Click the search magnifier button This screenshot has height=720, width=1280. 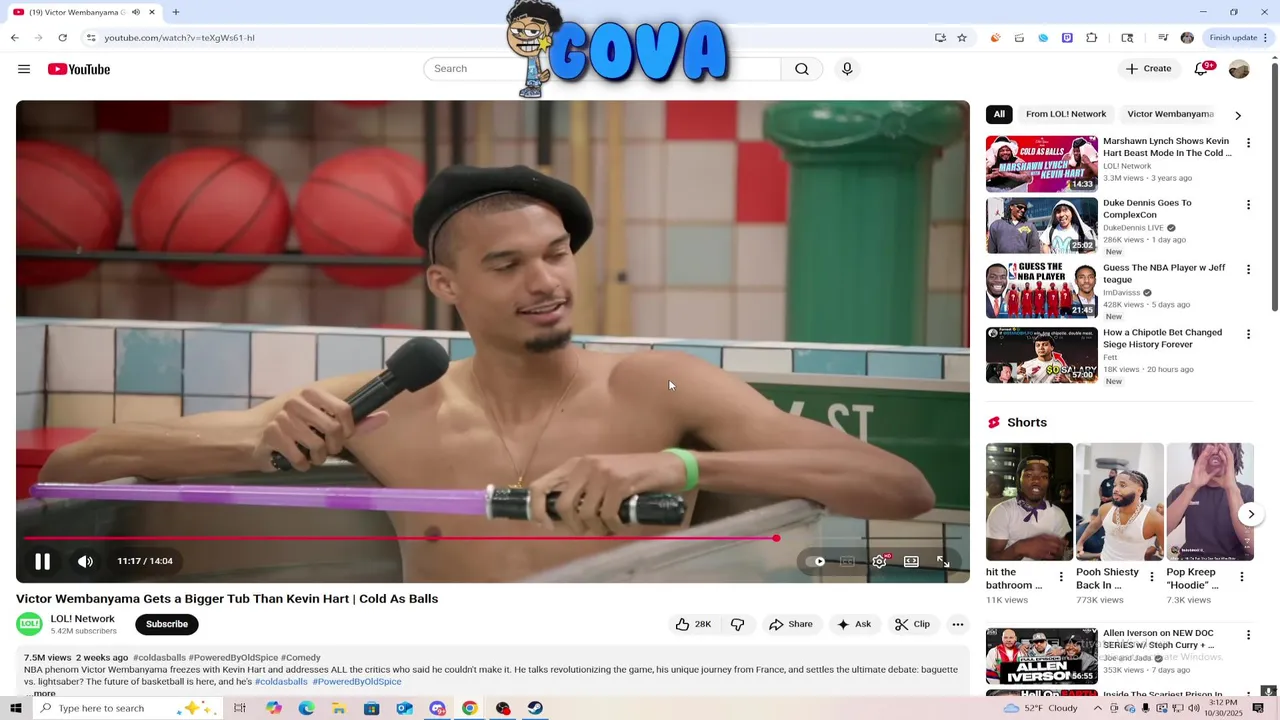point(802,69)
